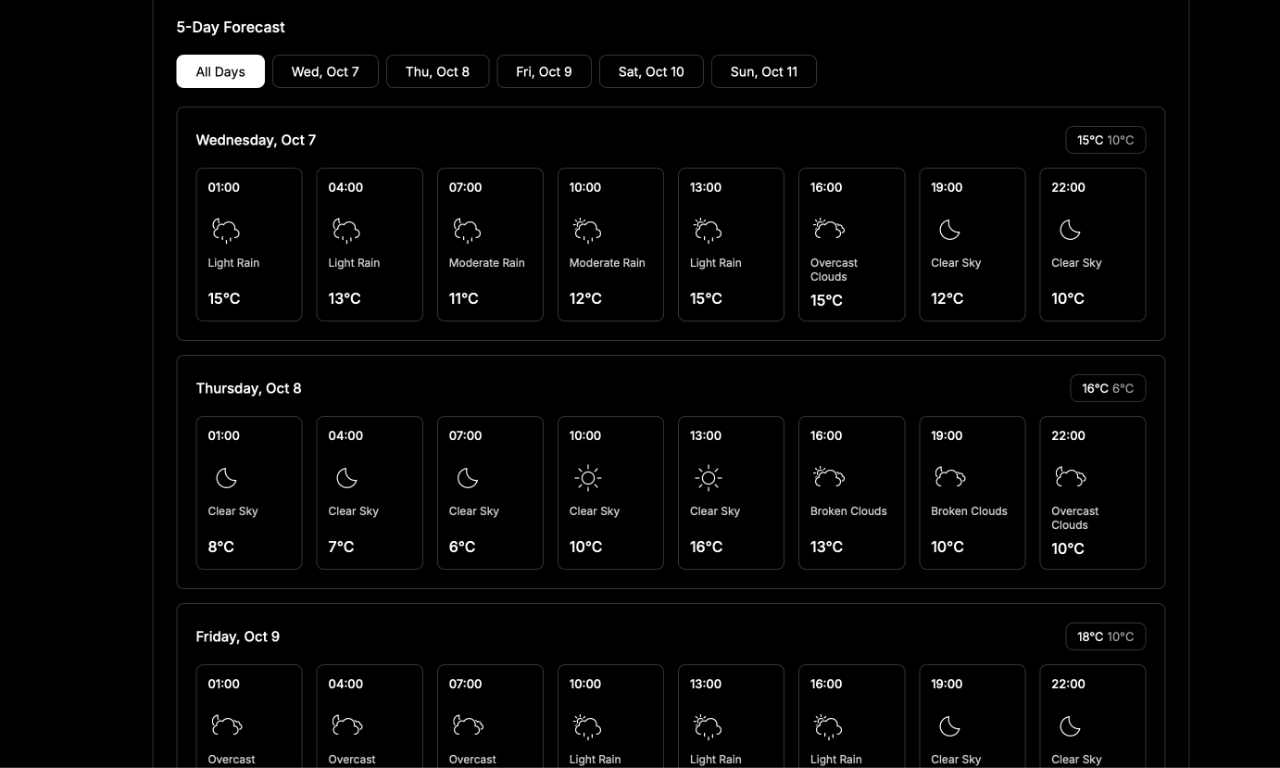Click the overcast clouds icon at Wednesday 16:00
The width and height of the screenshot is (1280, 768).
click(829, 229)
